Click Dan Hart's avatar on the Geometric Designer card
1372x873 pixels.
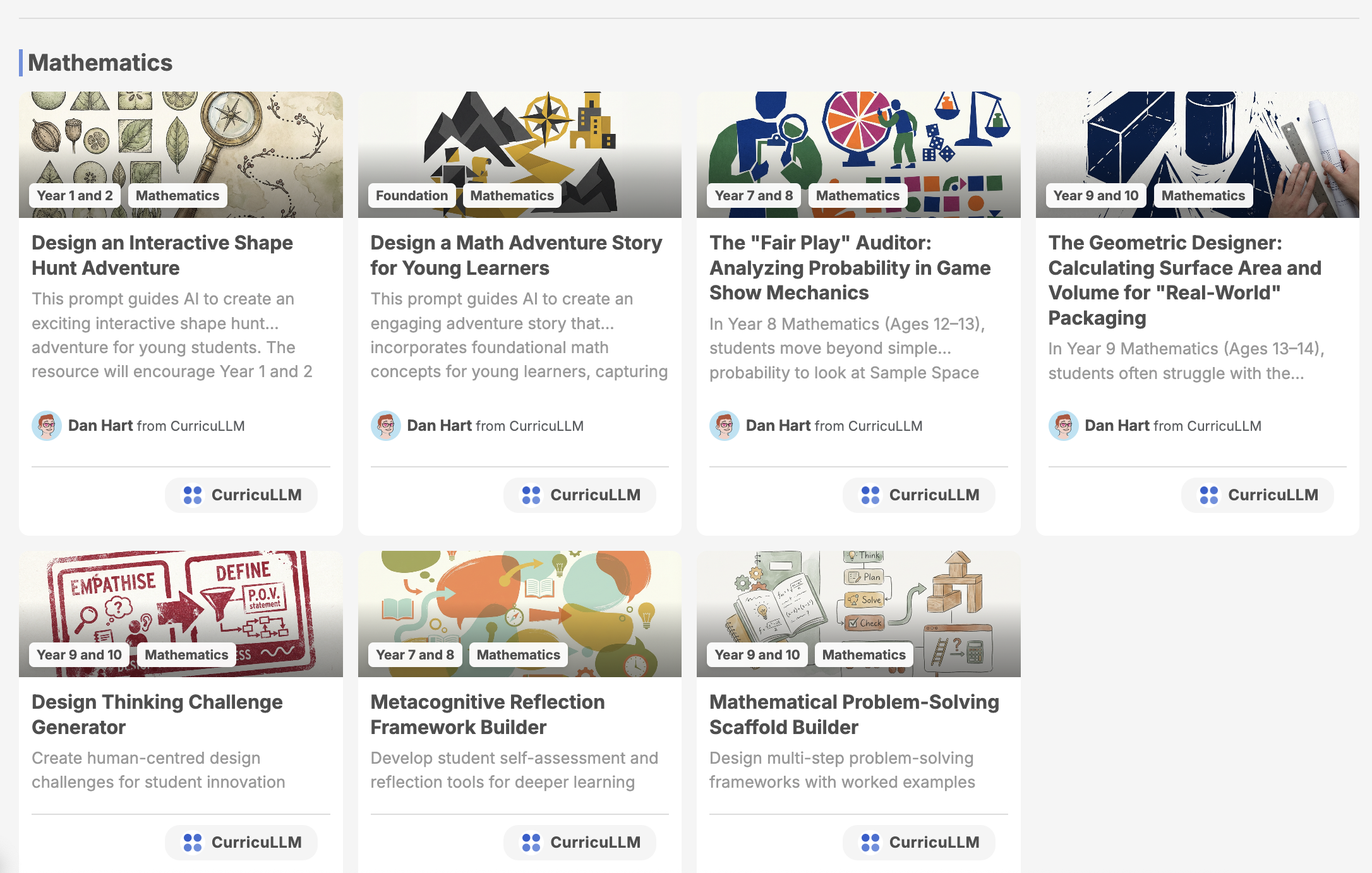point(1064,426)
